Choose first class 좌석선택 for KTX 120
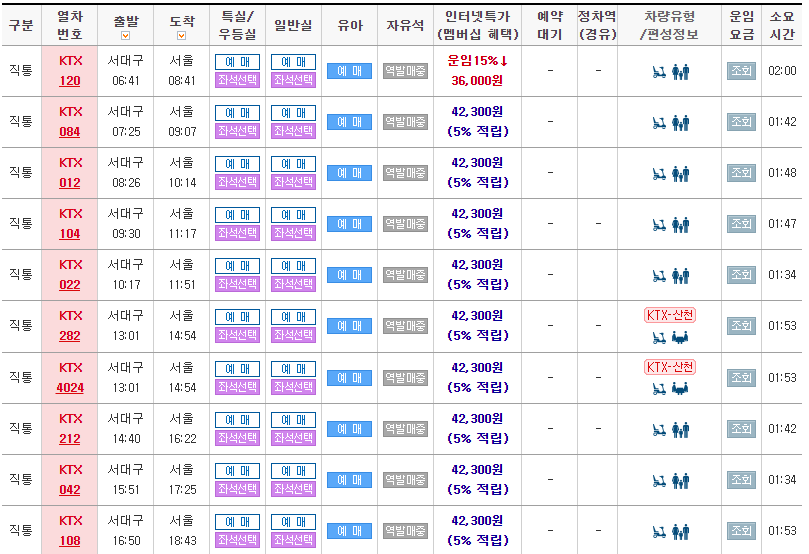Image resolution: width=809 pixels, height=554 pixels. (x=237, y=79)
